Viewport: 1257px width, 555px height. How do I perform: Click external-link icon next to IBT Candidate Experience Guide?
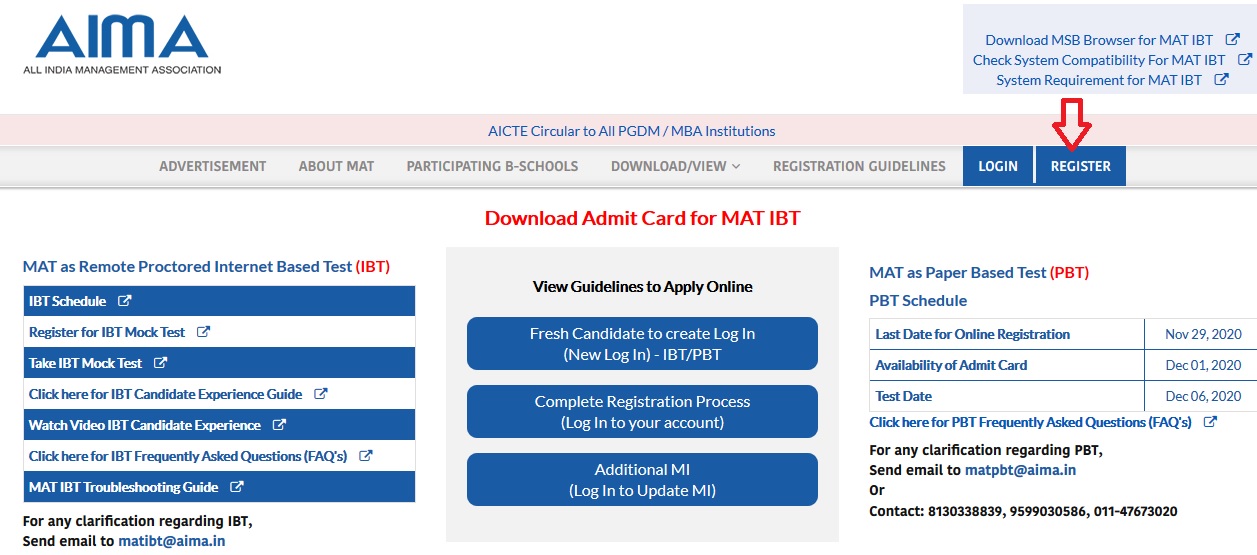pos(320,394)
